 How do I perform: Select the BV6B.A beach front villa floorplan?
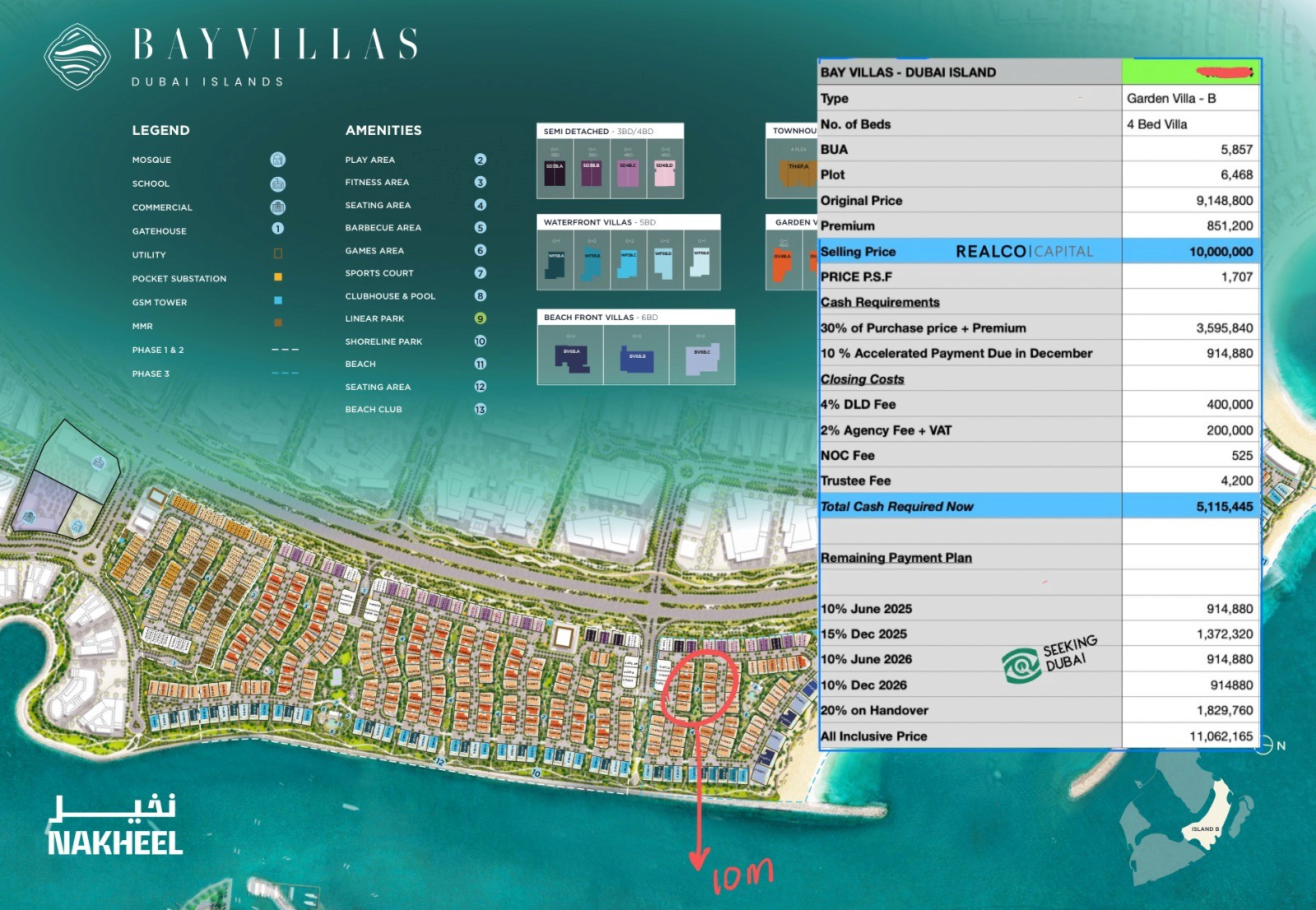click(572, 359)
